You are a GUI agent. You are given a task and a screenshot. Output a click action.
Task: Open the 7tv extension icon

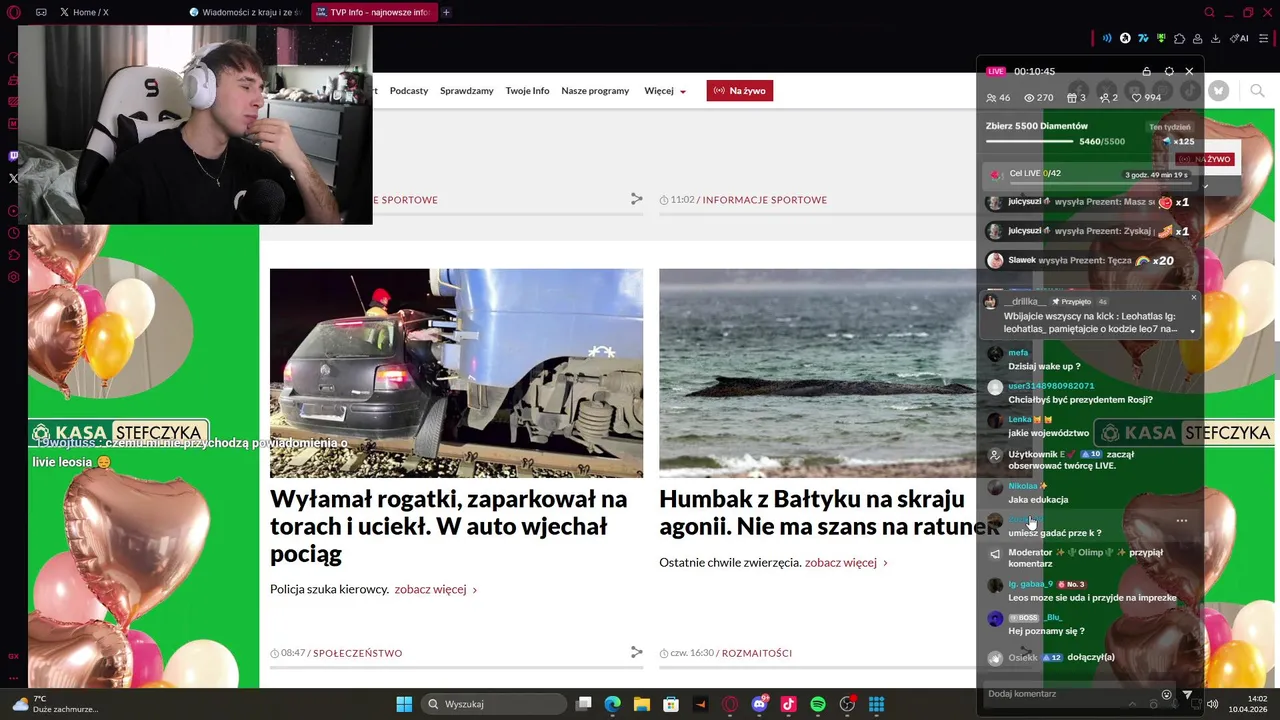(x=1143, y=38)
